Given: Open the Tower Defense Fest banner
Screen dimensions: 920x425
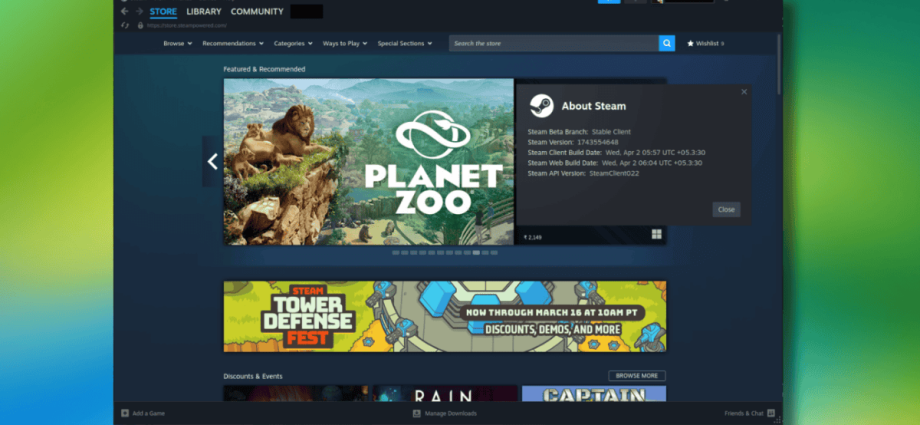Looking at the screenshot, I should point(445,316).
